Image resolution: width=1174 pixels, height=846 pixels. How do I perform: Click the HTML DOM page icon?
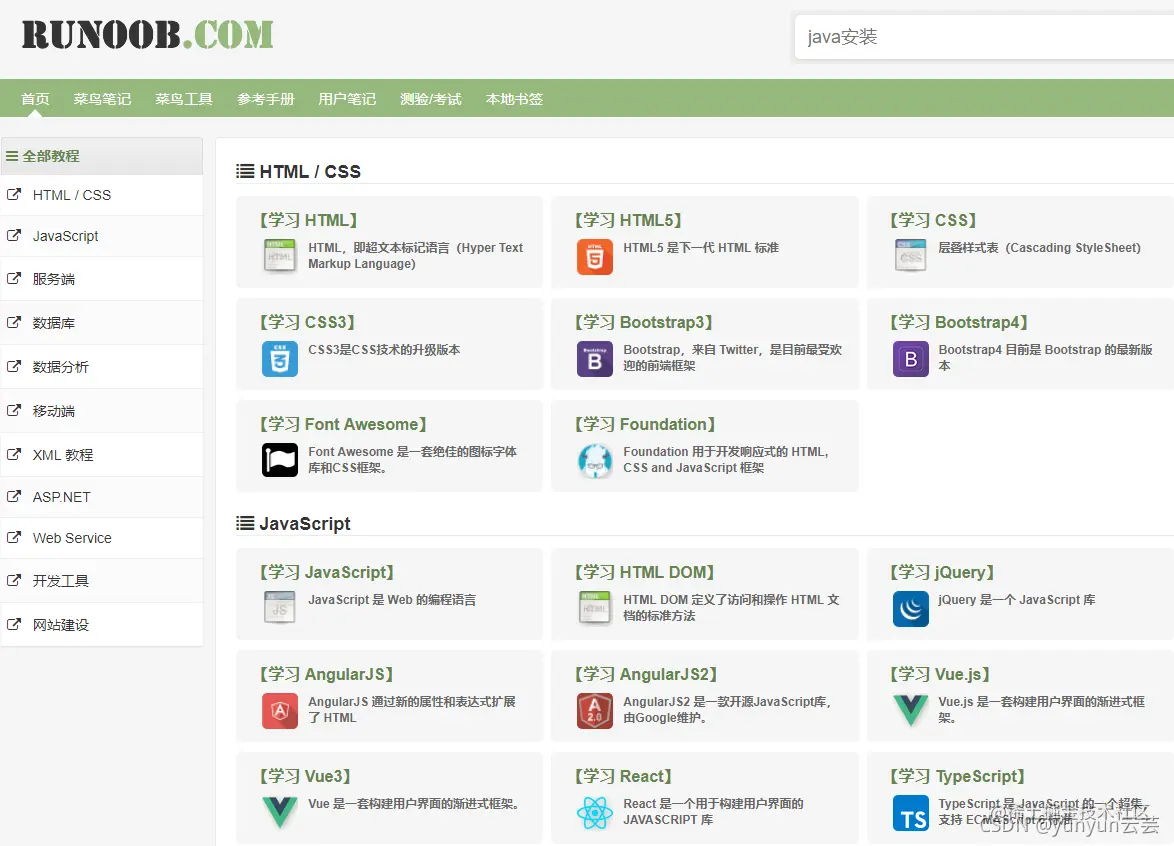pos(595,608)
